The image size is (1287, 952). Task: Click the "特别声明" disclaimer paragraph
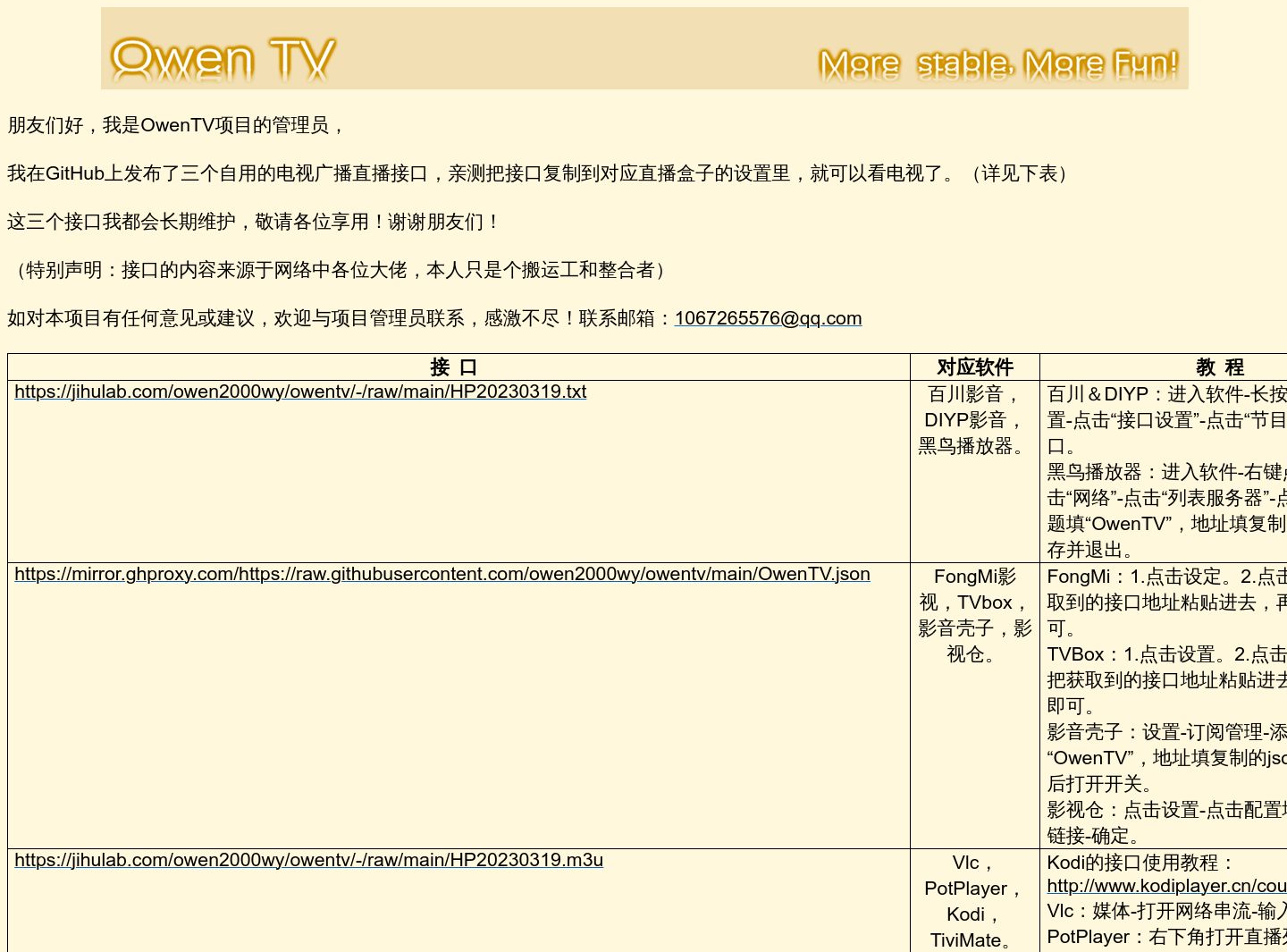[340, 270]
